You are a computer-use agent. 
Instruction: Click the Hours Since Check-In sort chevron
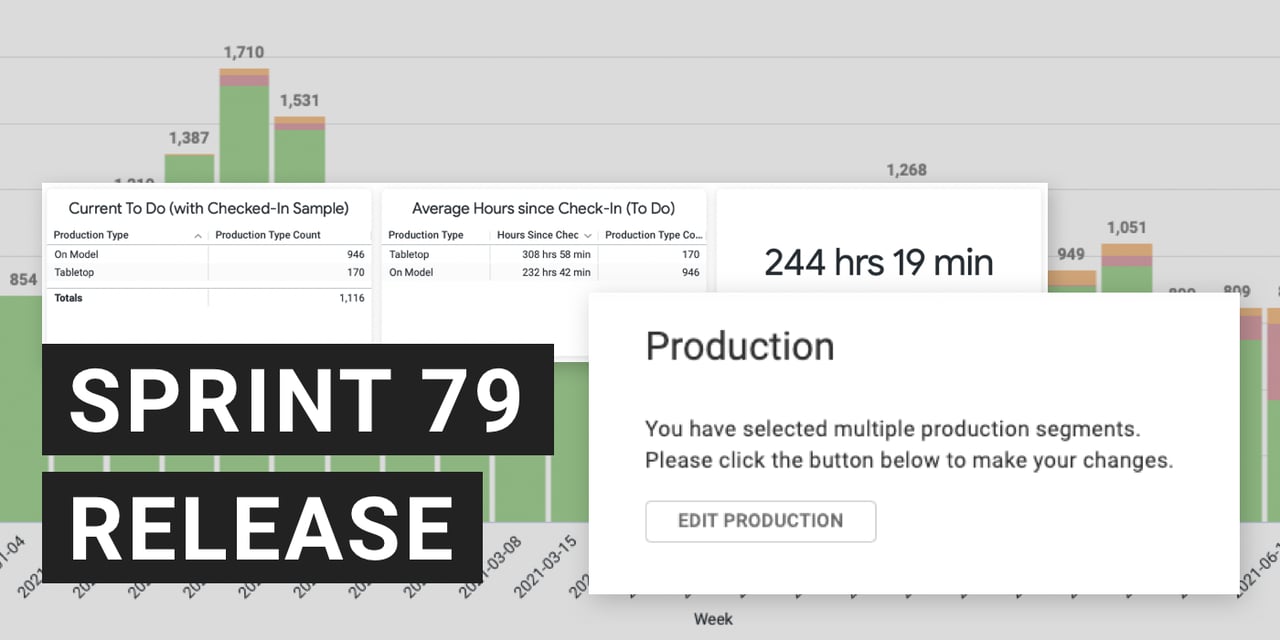click(x=588, y=235)
